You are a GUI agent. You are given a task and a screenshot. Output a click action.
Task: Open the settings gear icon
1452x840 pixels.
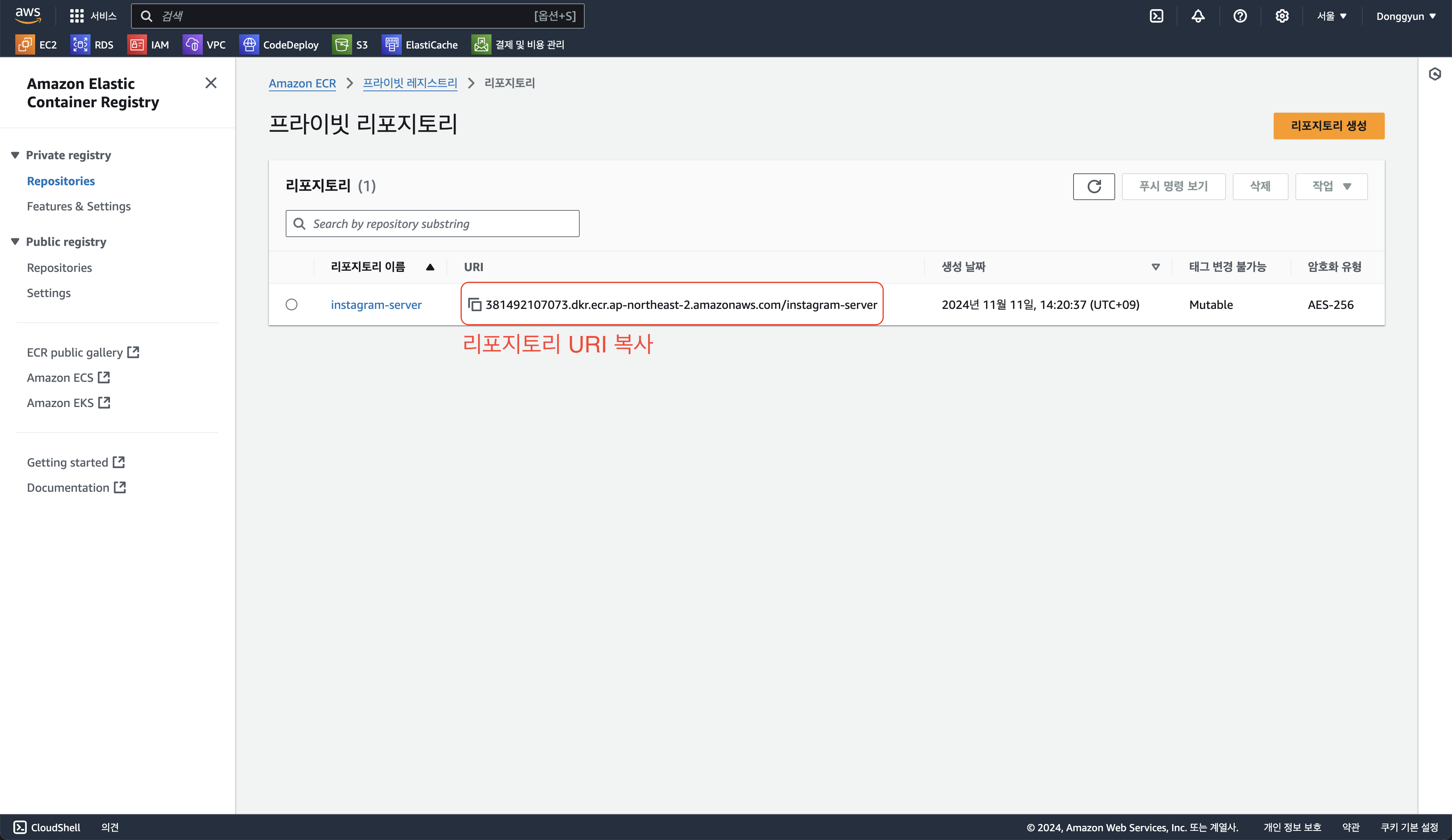click(1281, 16)
